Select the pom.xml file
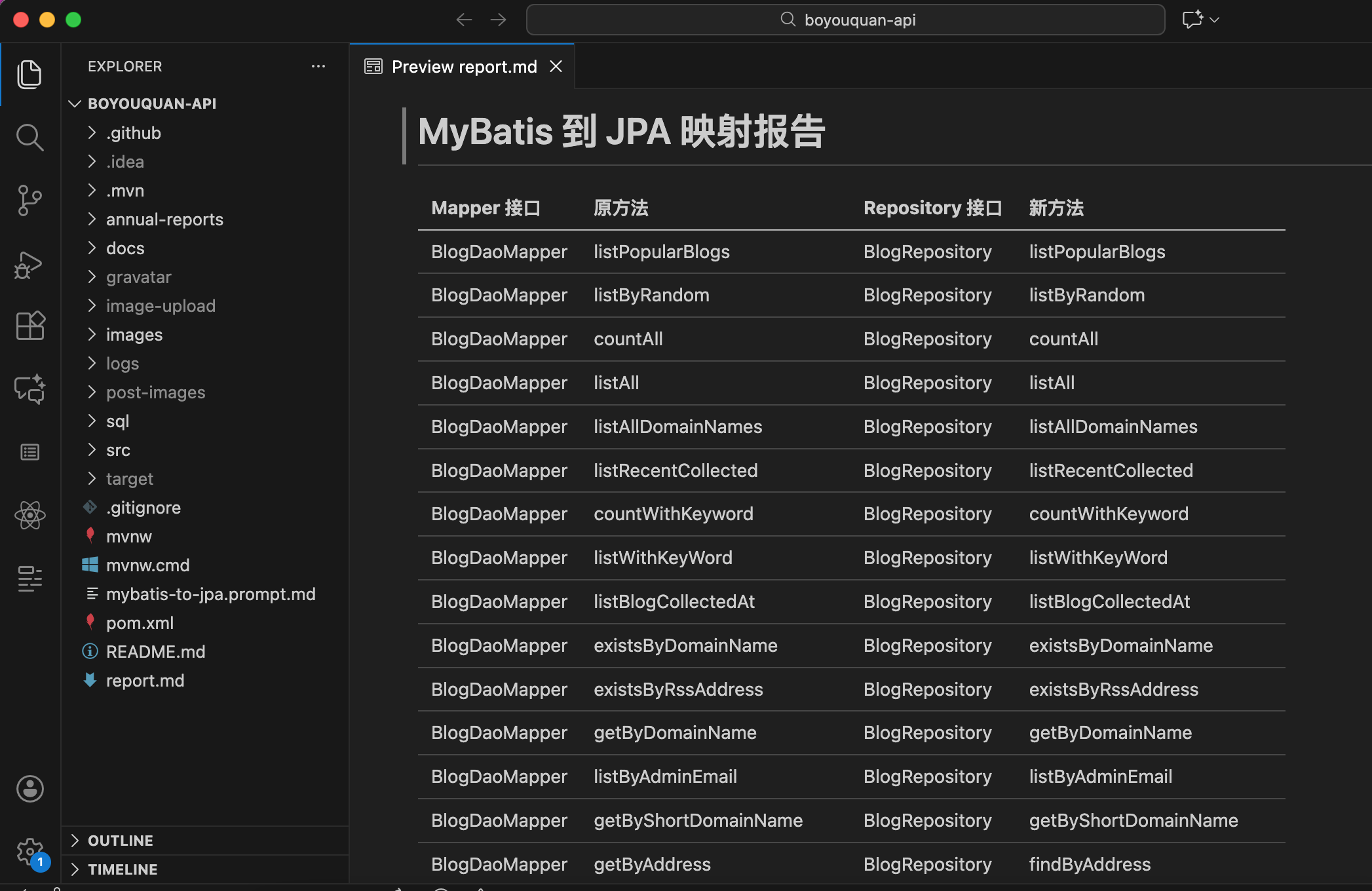The image size is (1372, 891). click(x=140, y=622)
